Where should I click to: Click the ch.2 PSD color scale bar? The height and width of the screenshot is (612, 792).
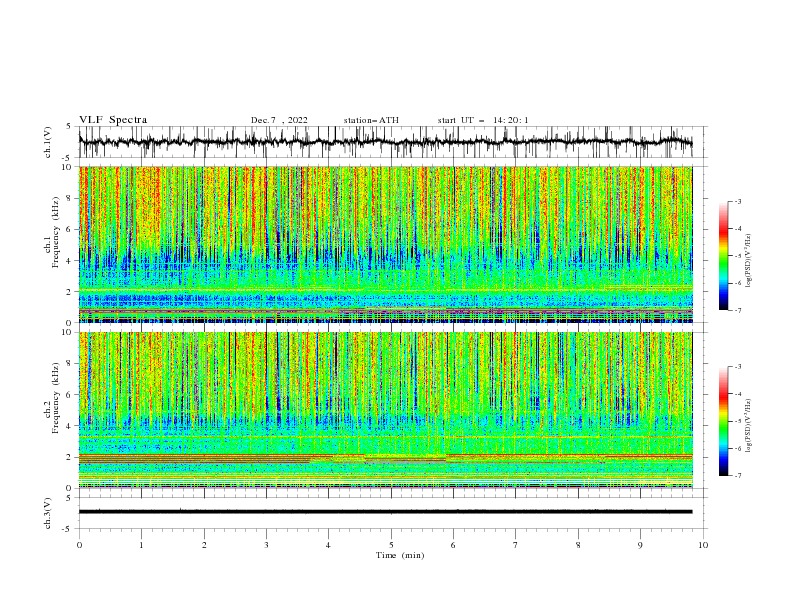724,421
